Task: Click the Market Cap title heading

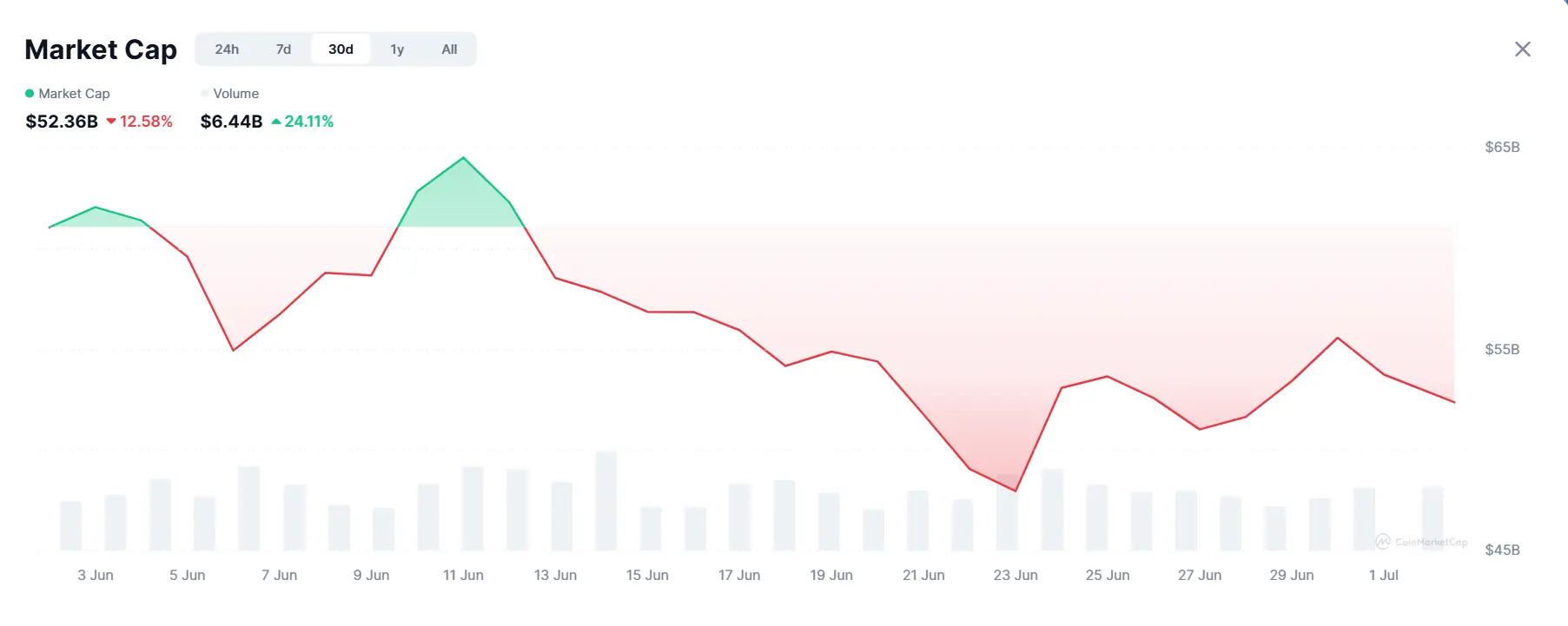Action: pyautogui.click(x=101, y=49)
